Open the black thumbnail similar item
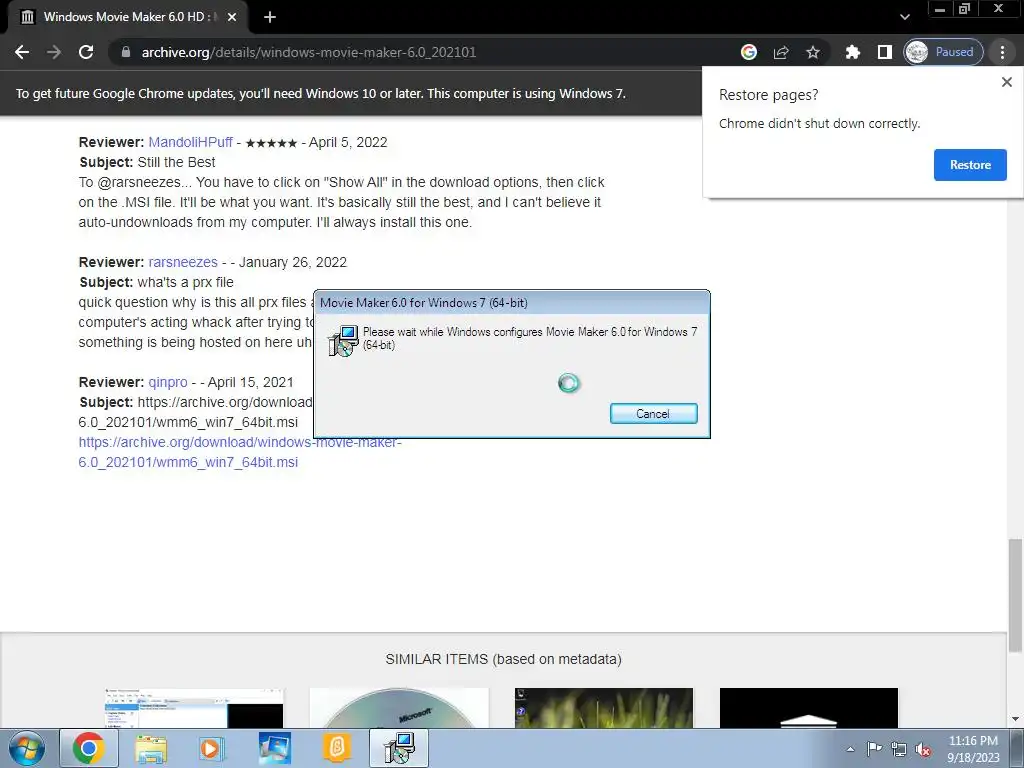1024x768 pixels. (x=808, y=708)
